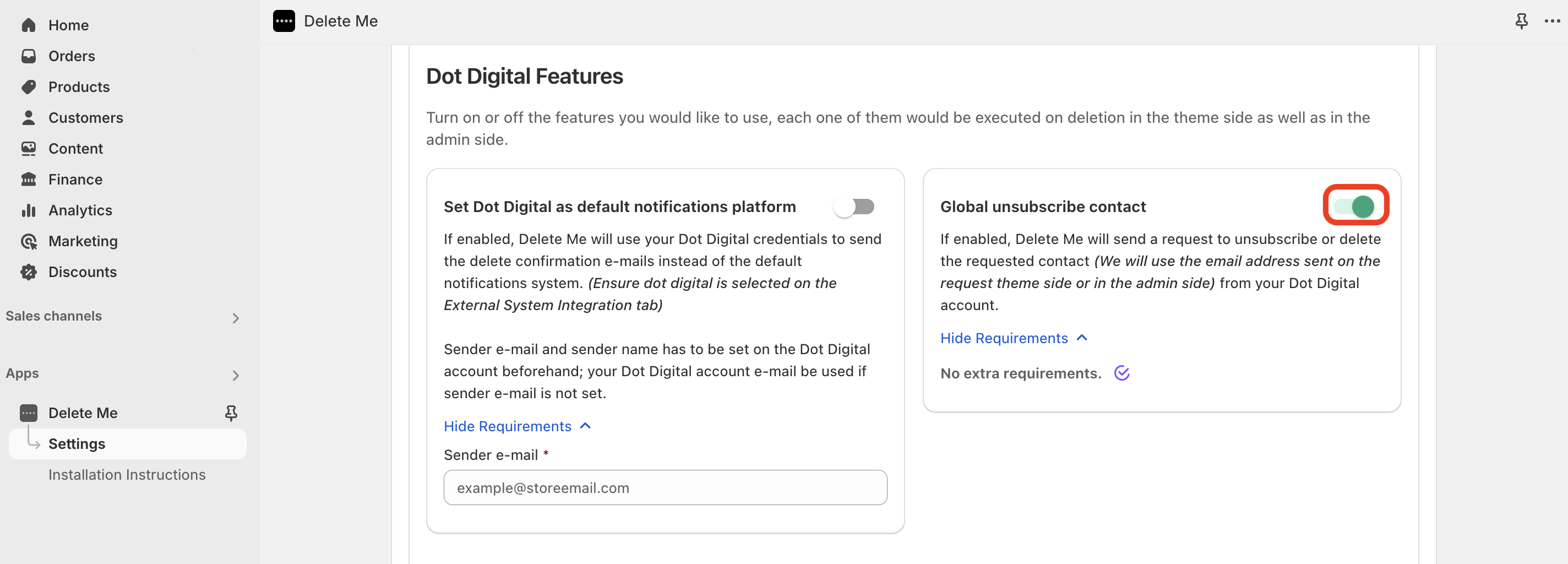Click the Apps section label

click(22, 373)
